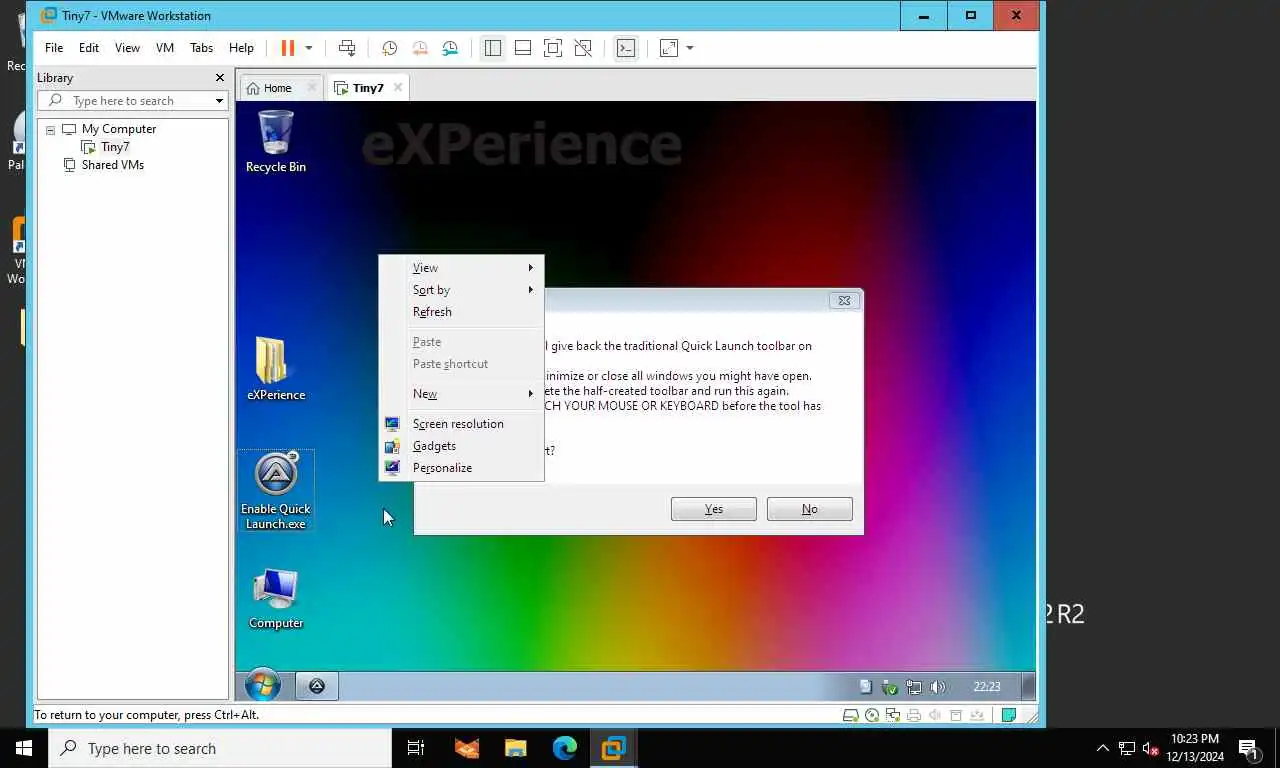Enter full screen mode icon
The height and width of the screenshot is (768, 1280).
tap(552, 48)
